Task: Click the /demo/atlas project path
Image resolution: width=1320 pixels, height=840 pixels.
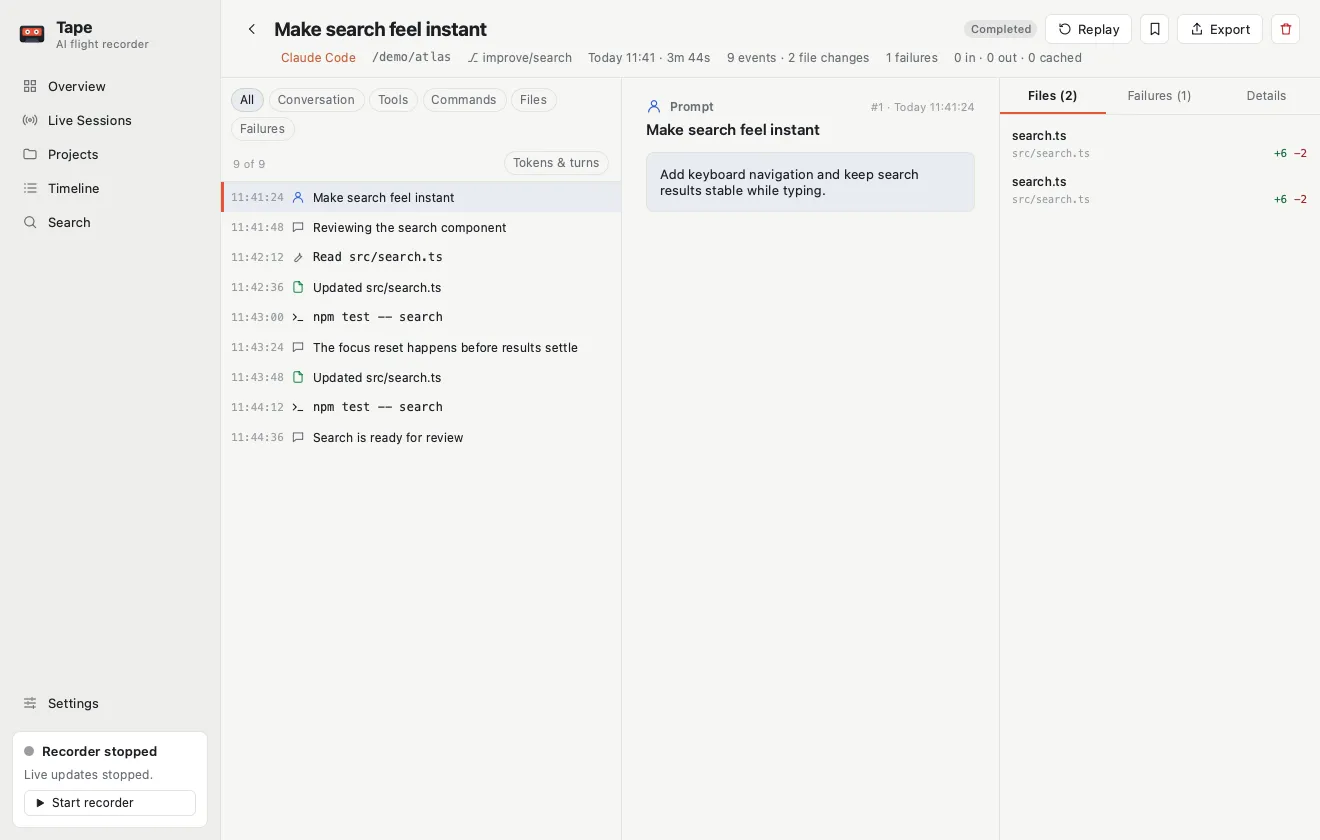Action: pos(411,58)
